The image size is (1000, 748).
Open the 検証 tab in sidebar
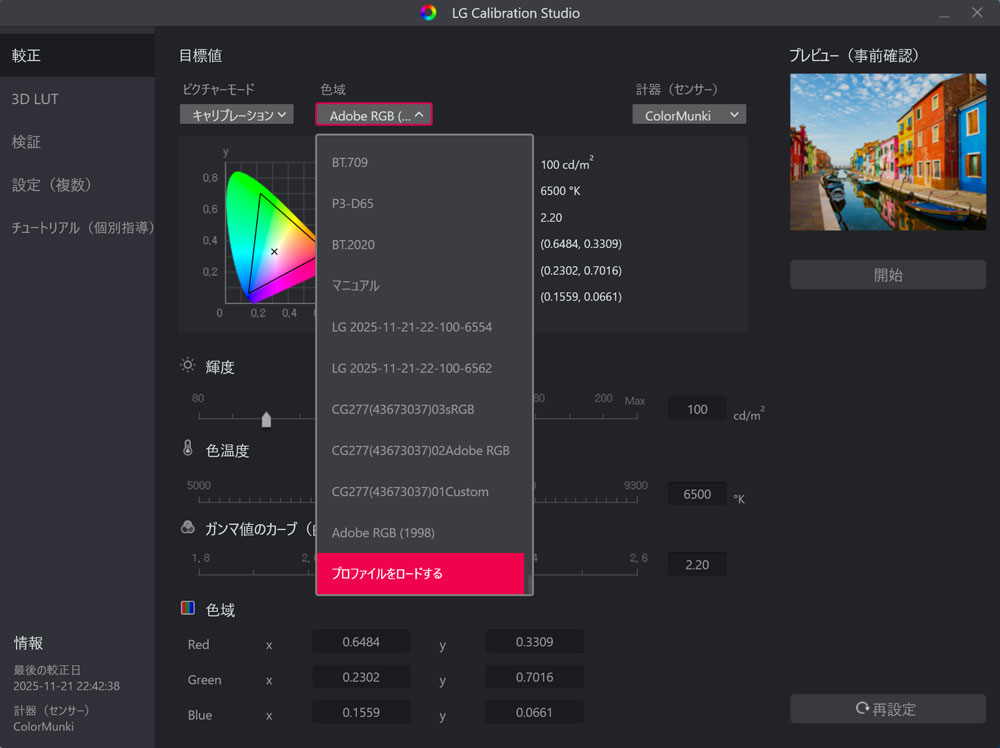pos(27,142)
